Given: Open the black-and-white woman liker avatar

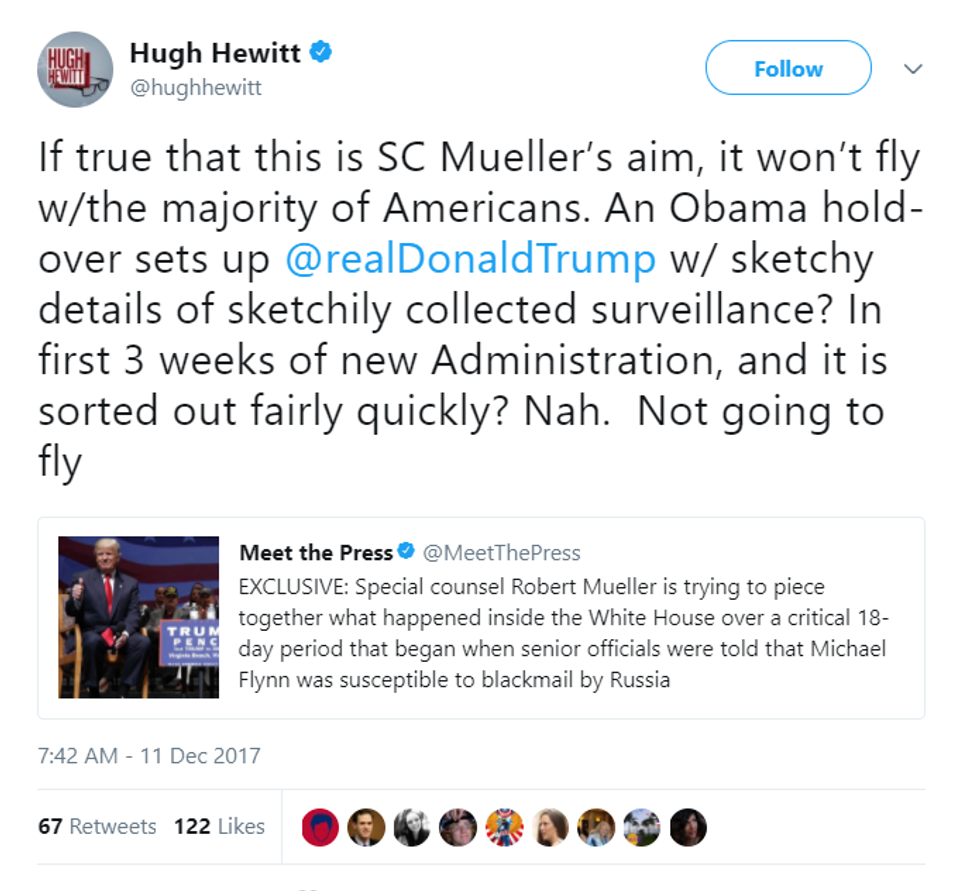Looking at the screenshot, I should click(x=412, y=827).
